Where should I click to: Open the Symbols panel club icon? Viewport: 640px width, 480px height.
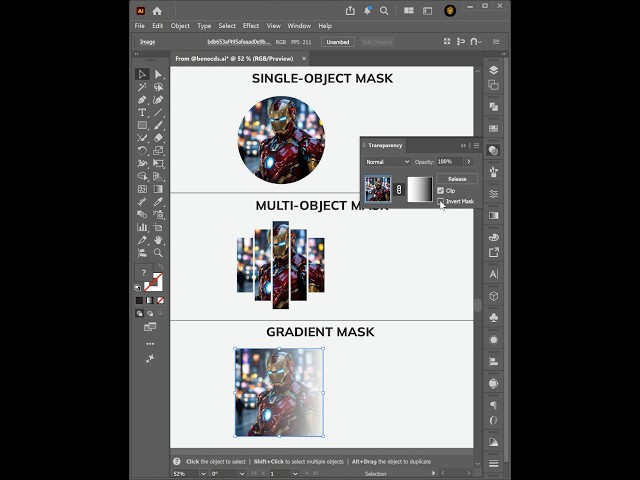click(x=493, y=318)
